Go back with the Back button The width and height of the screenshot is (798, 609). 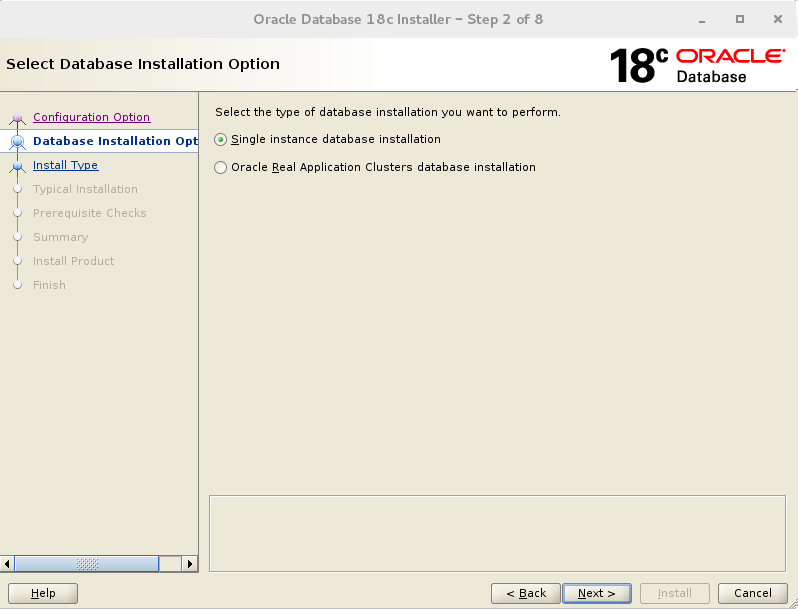click(x=526, y=593)
